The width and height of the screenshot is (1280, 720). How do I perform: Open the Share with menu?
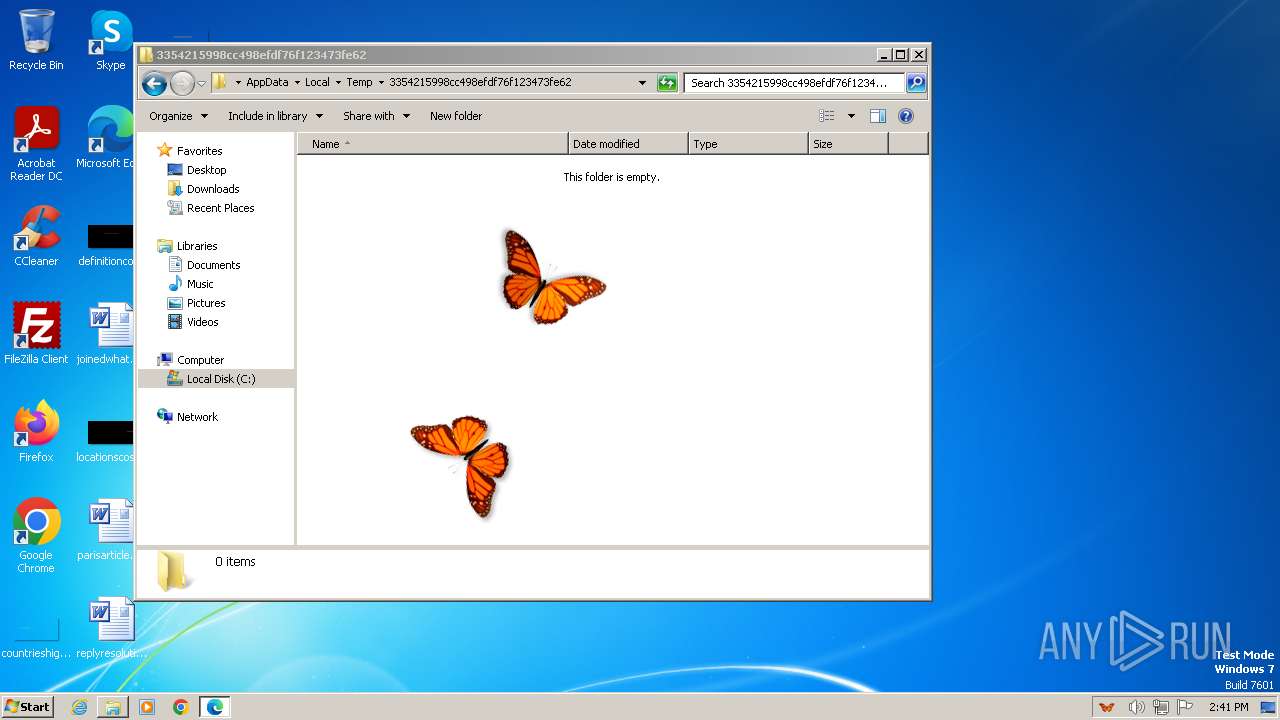376,116
